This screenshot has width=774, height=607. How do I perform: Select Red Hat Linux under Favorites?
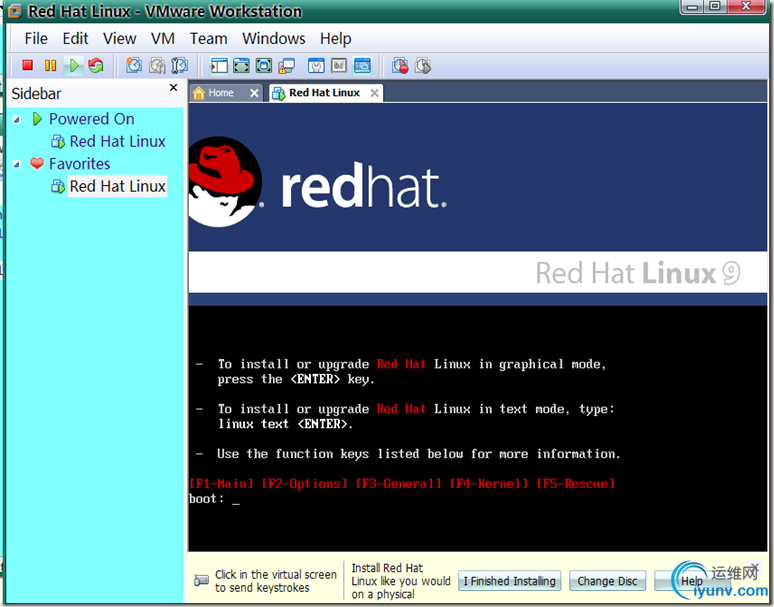(117, 186)
